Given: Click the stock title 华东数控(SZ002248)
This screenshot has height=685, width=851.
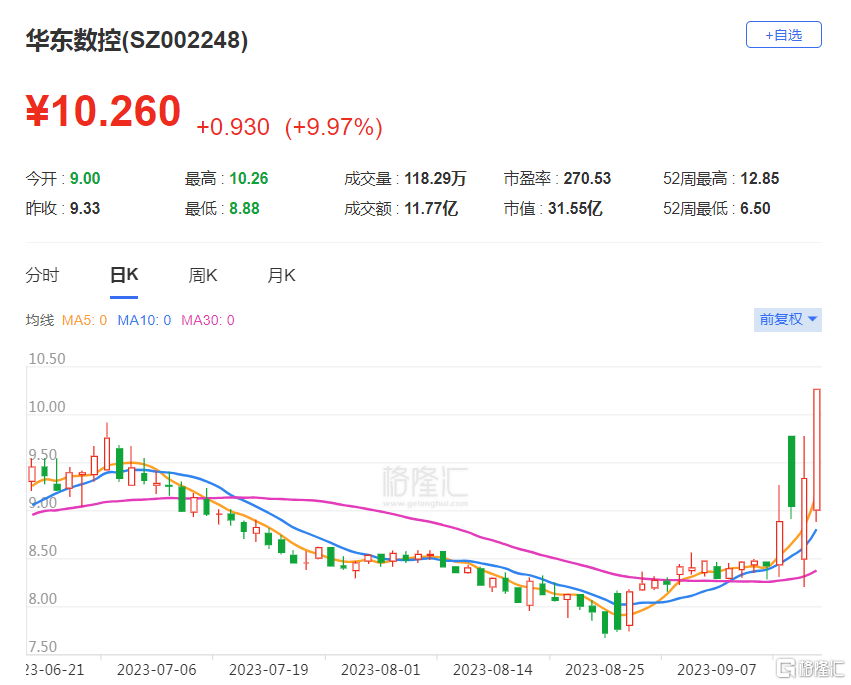Looking at the screenshot, I should [137, 40].
